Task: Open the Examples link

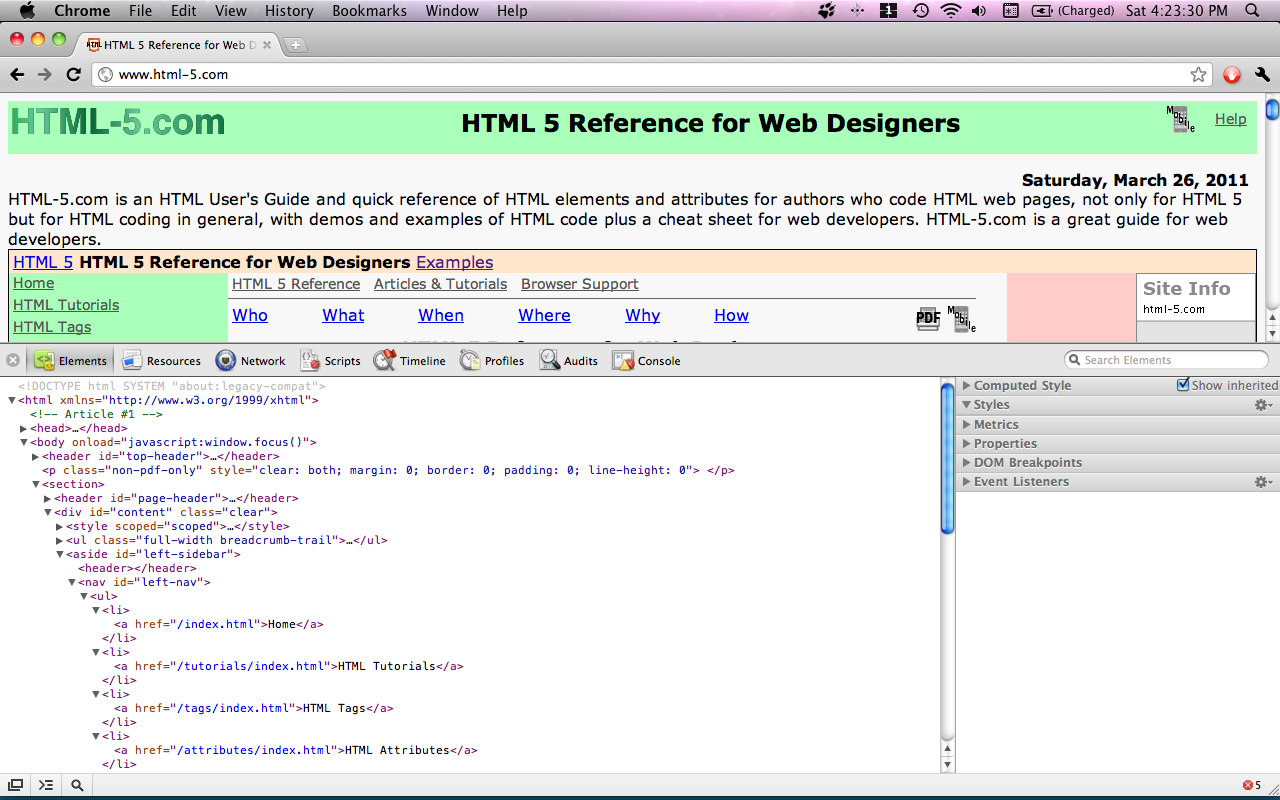Action: pyautogui.click(x=455, y=262)
